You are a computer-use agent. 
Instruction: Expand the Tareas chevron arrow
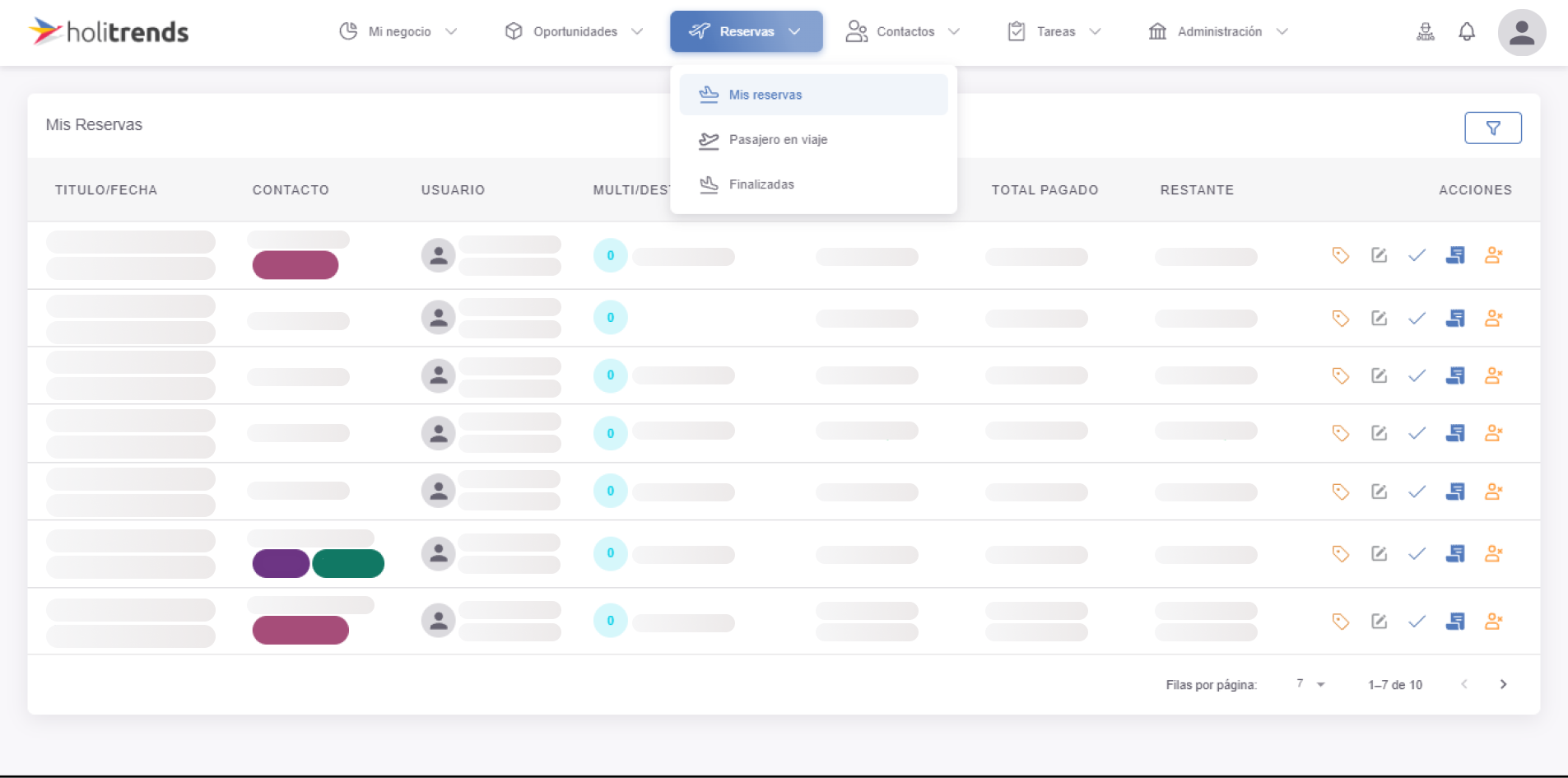pyautogui.click(x=1095, y=31)
